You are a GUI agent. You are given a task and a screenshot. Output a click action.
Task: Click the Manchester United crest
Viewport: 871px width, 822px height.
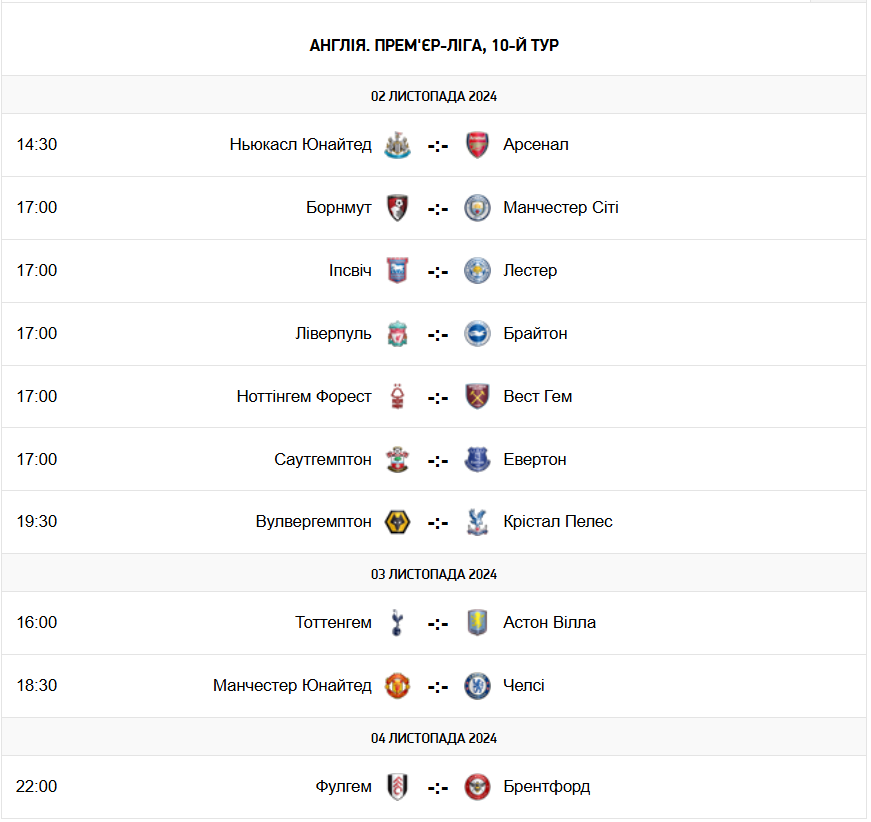[398, 686]
